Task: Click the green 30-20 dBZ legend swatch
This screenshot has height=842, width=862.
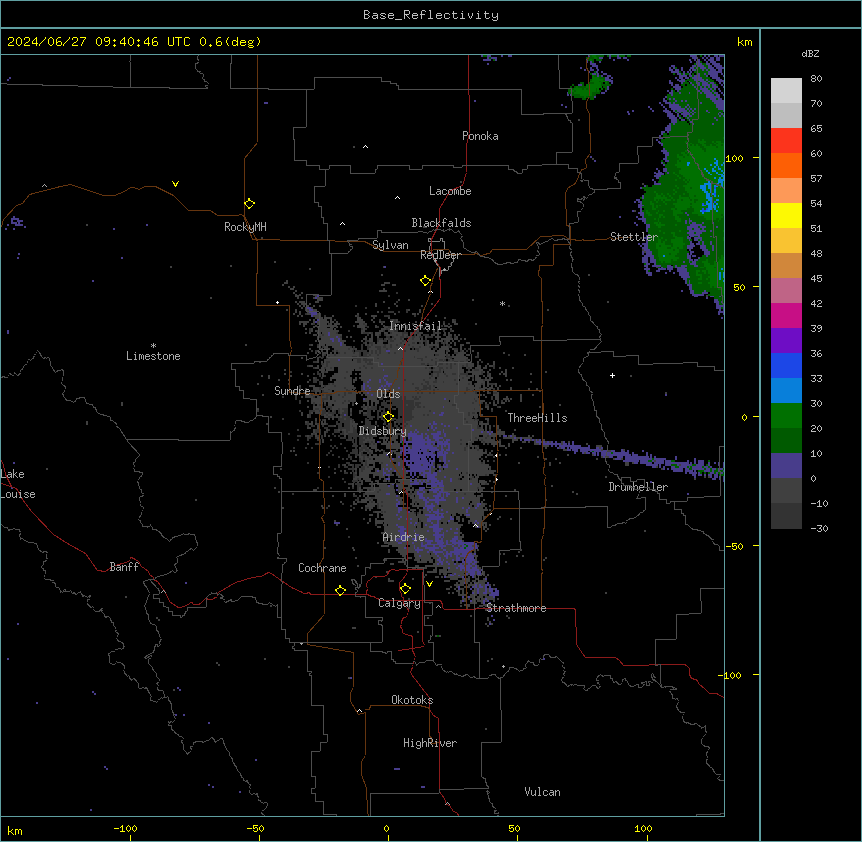Action: click(x=786, y=416)
